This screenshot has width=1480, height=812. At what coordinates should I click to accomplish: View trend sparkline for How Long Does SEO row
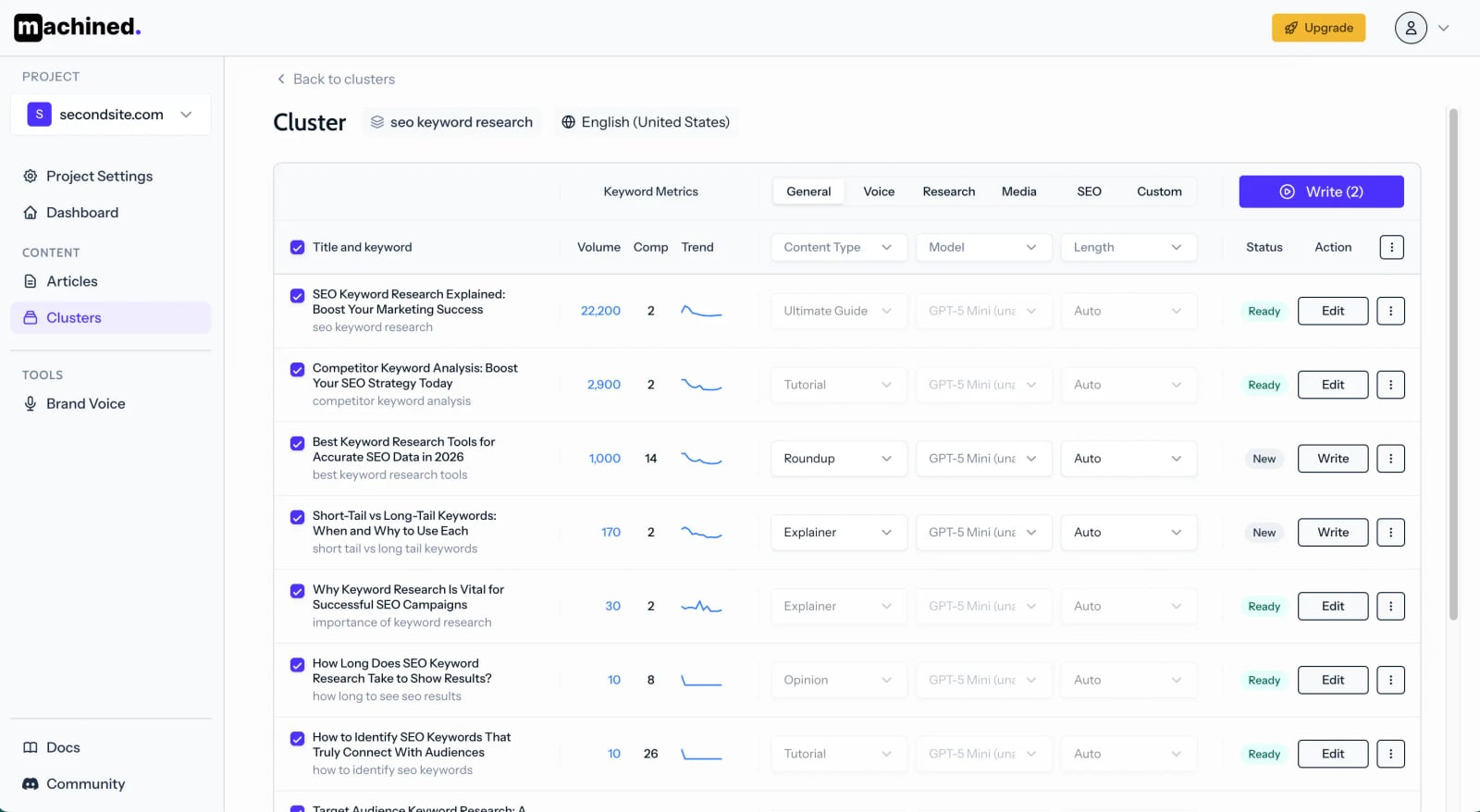[701, 681]
